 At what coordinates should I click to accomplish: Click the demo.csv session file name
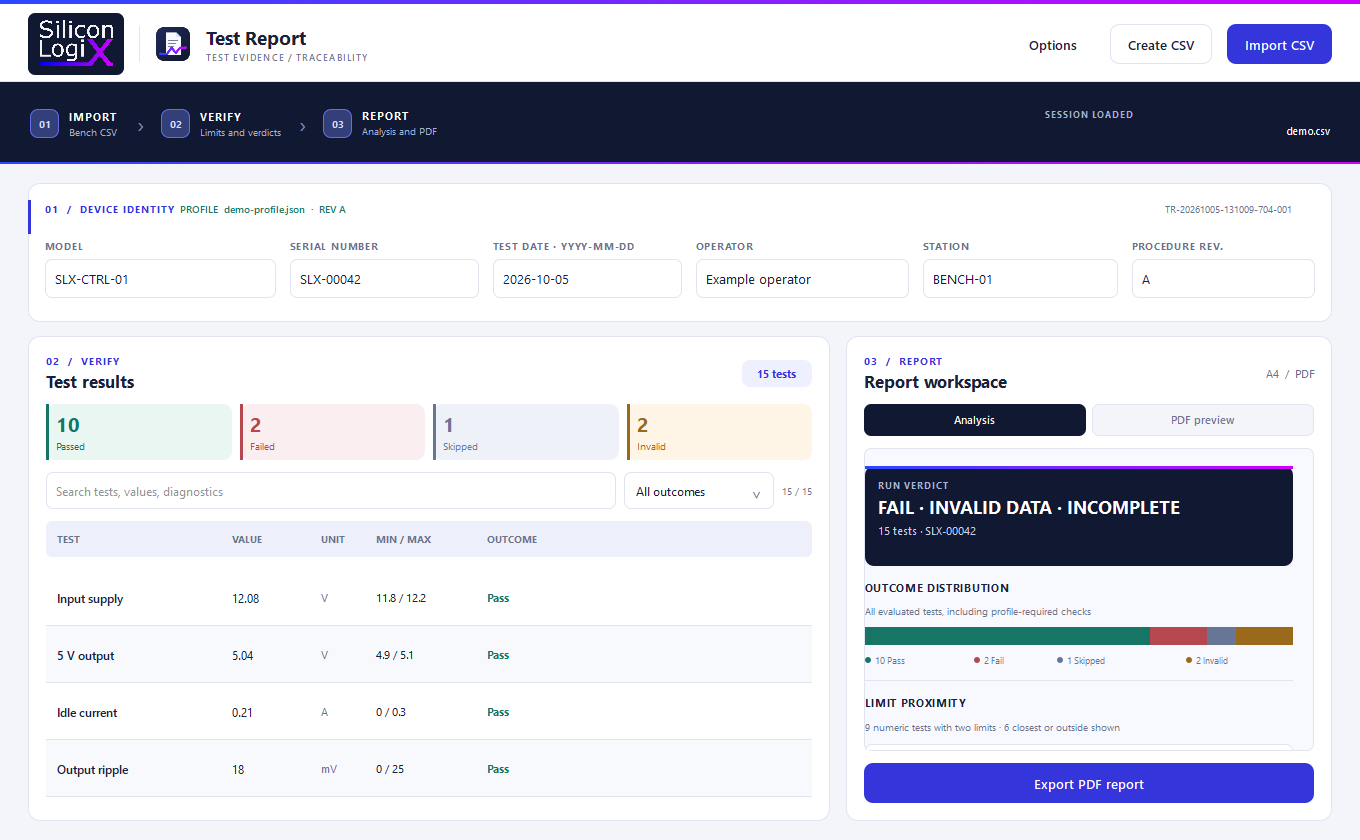[x=1308, y=131]
